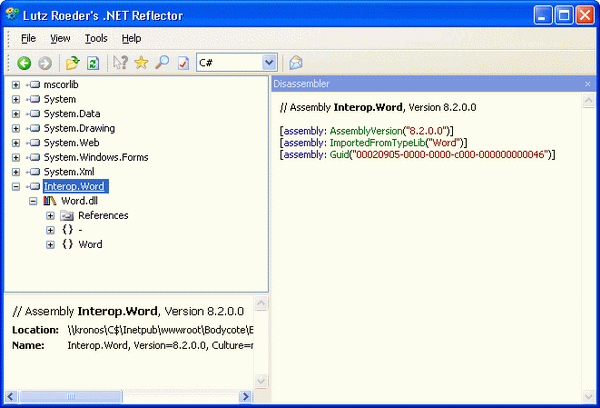Expand the System.Data node

[x=16, y=114]
